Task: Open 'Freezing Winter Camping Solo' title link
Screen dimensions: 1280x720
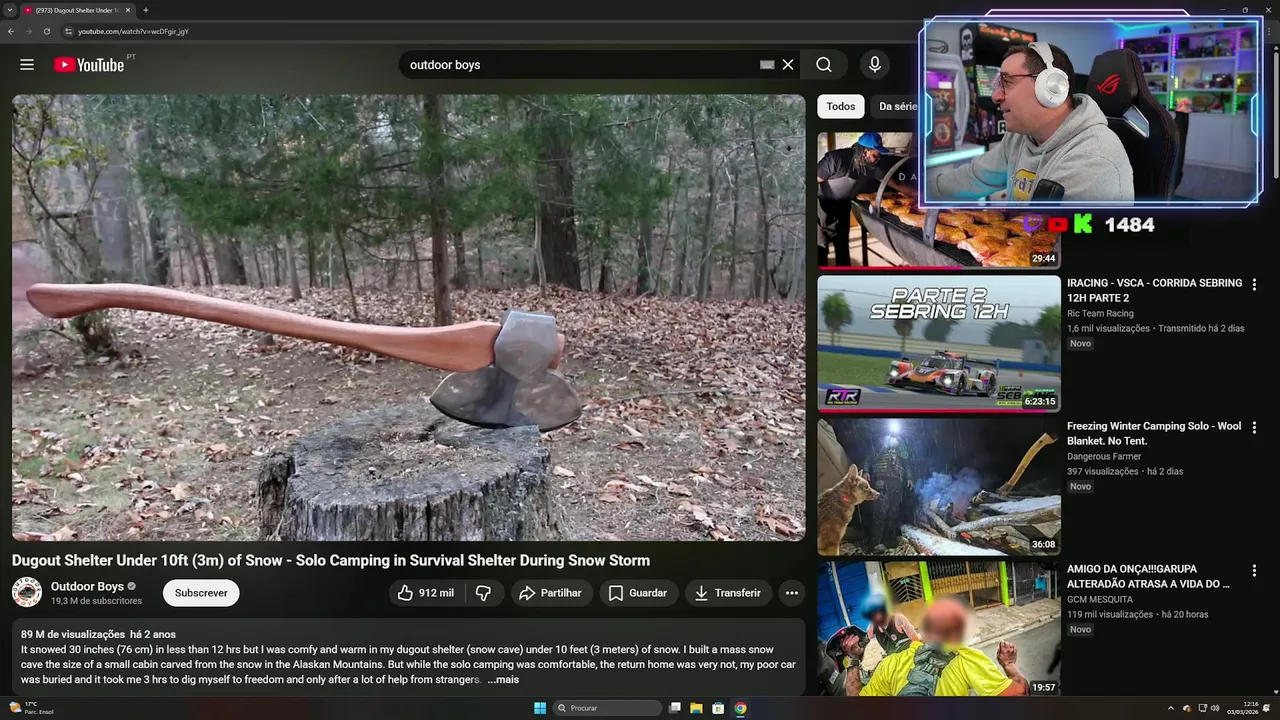Action: 1154,433
